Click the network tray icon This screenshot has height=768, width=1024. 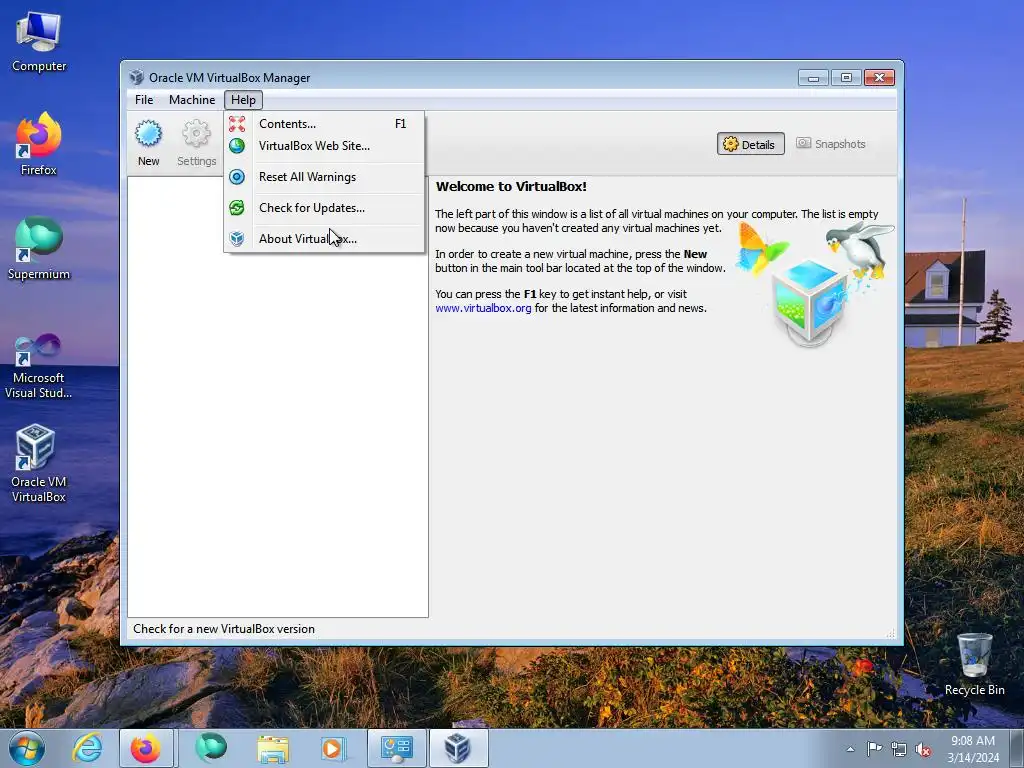pyautogui.click(x=899, y=749)
